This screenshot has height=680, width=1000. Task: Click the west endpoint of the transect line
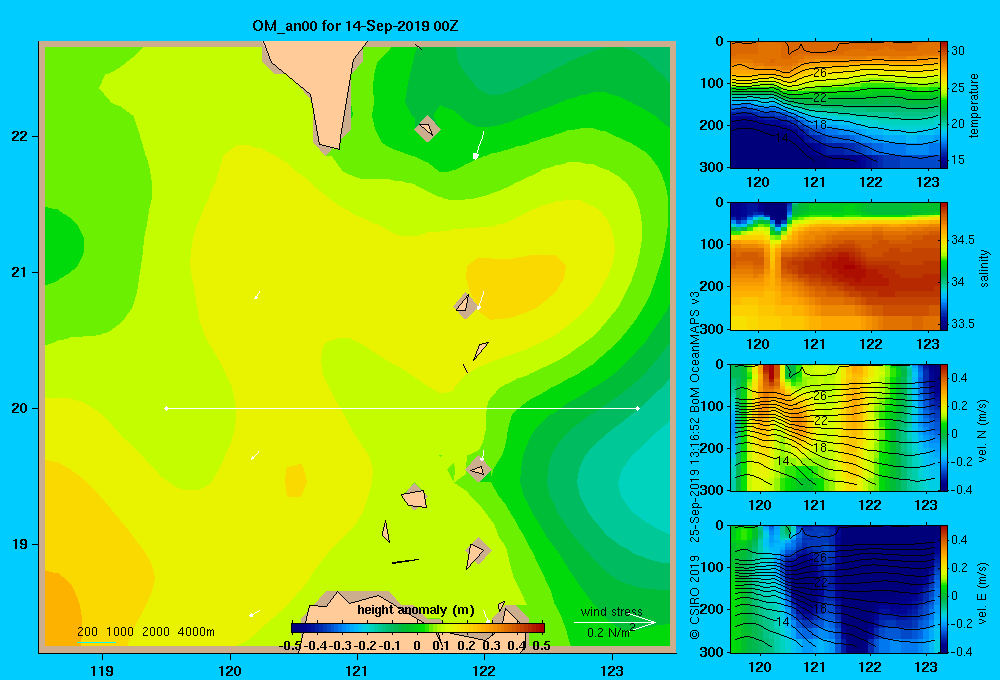click(166, 408)
